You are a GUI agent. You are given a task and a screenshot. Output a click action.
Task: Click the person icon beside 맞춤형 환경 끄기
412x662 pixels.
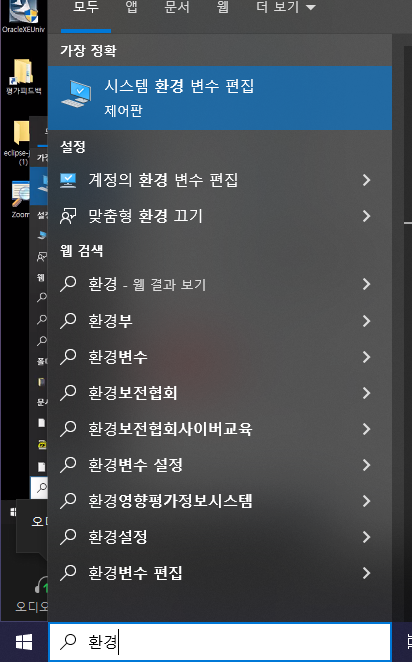tap(68, 216)
